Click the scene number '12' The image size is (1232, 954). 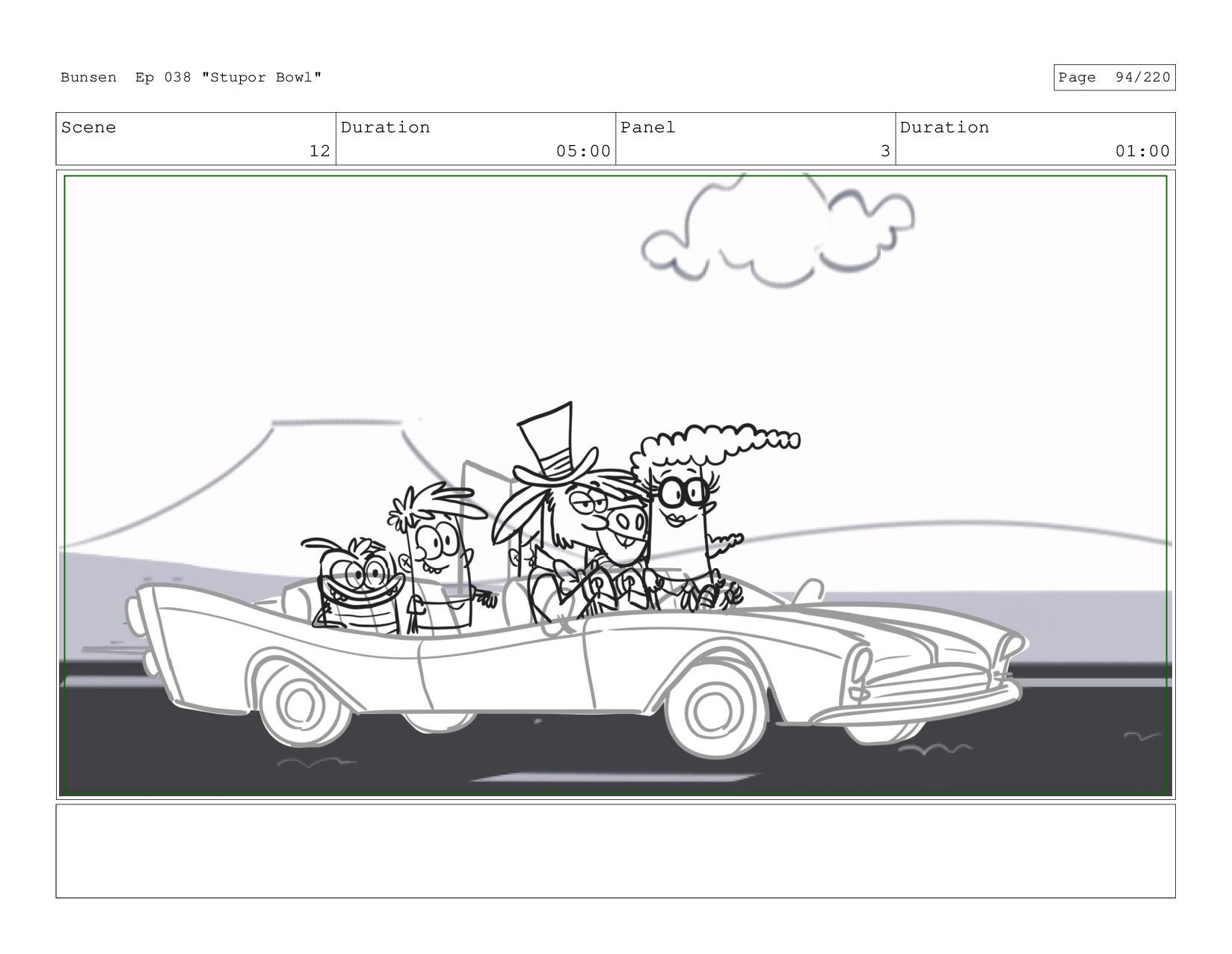pyautogui.click(x=319, y=151)
